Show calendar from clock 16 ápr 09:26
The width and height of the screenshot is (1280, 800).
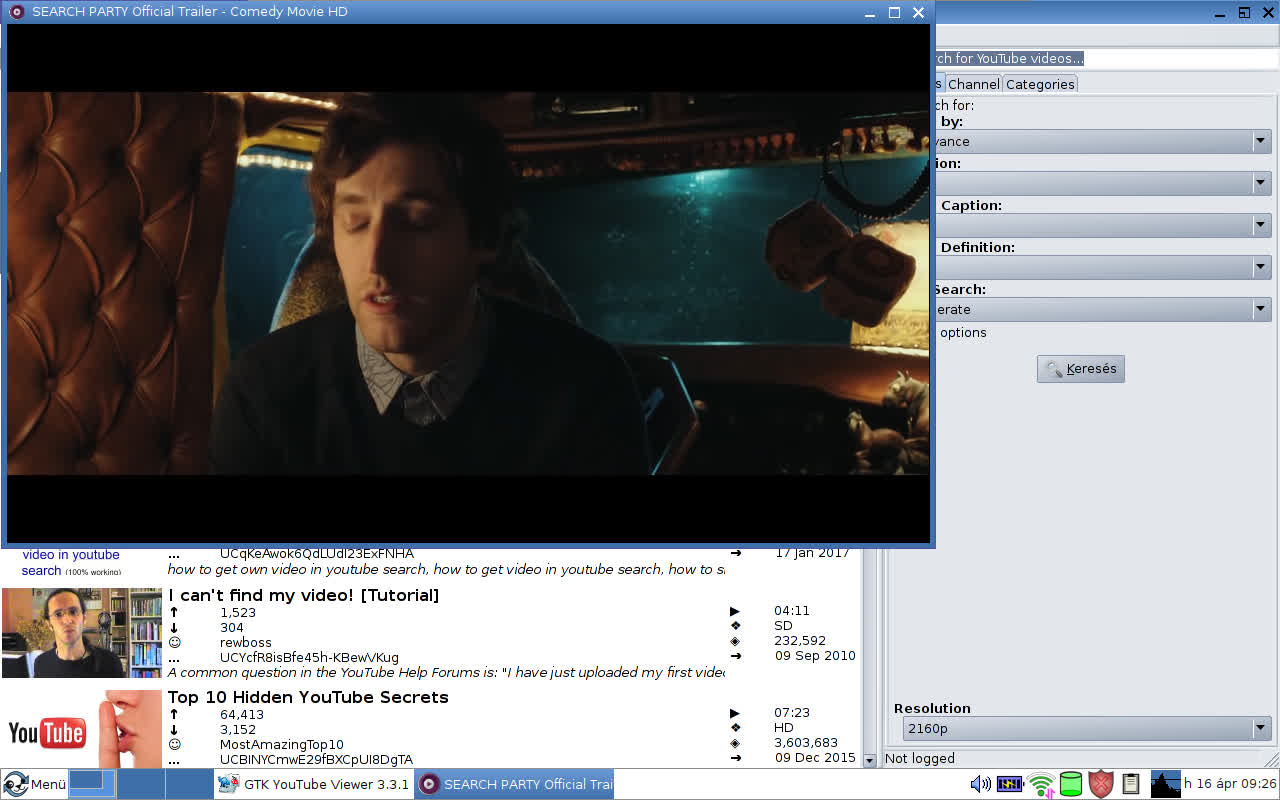[1230, 784]
